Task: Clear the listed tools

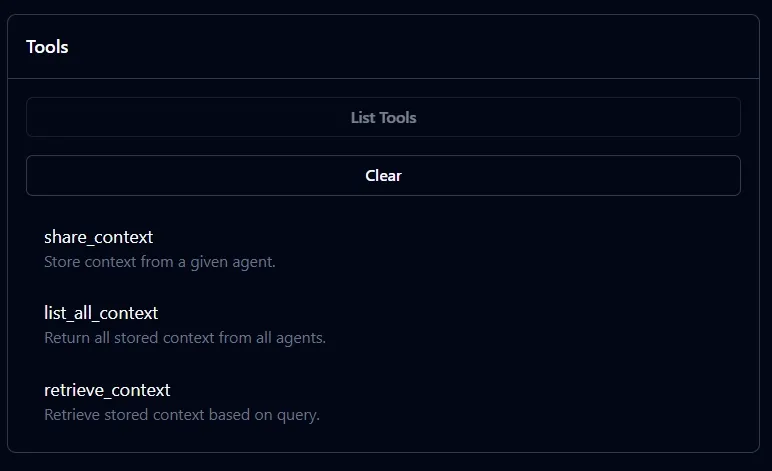Action: click(x=383, y=175)
